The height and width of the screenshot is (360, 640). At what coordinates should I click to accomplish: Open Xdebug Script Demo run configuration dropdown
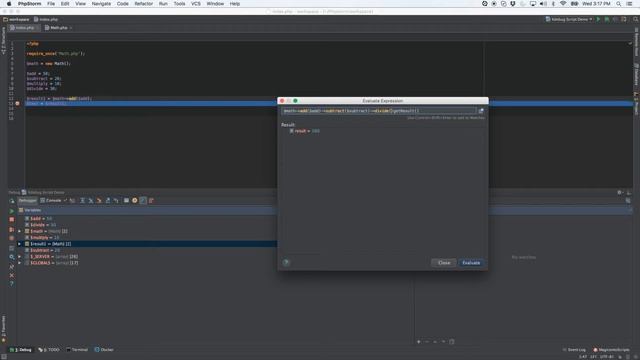tap(569, 19)
